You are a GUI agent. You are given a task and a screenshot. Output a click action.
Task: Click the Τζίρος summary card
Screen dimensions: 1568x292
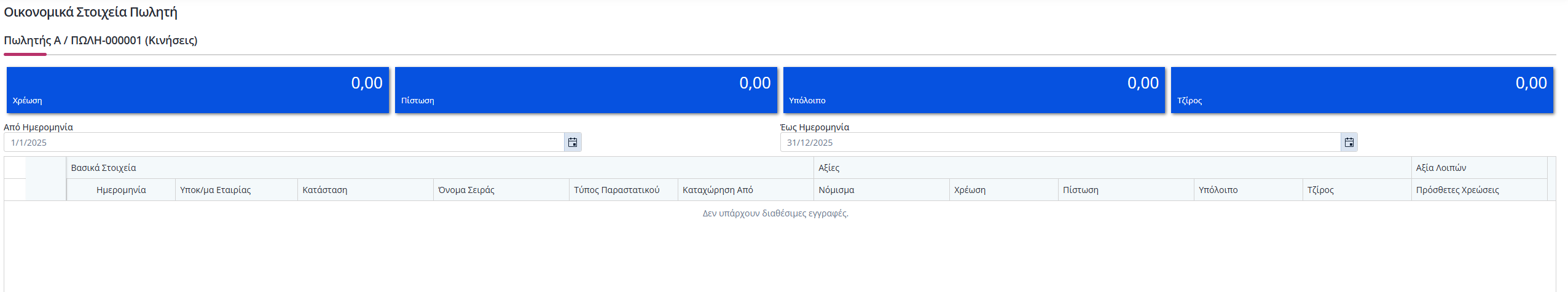[1362, 90]
